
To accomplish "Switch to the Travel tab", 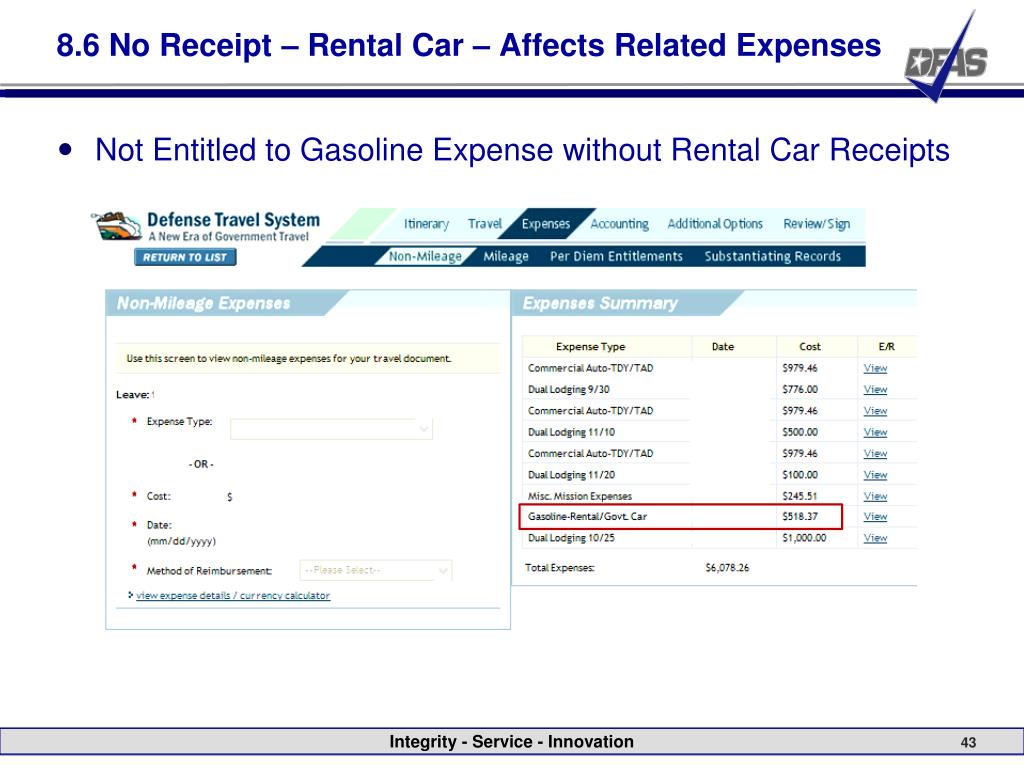I will click(485, 224).
